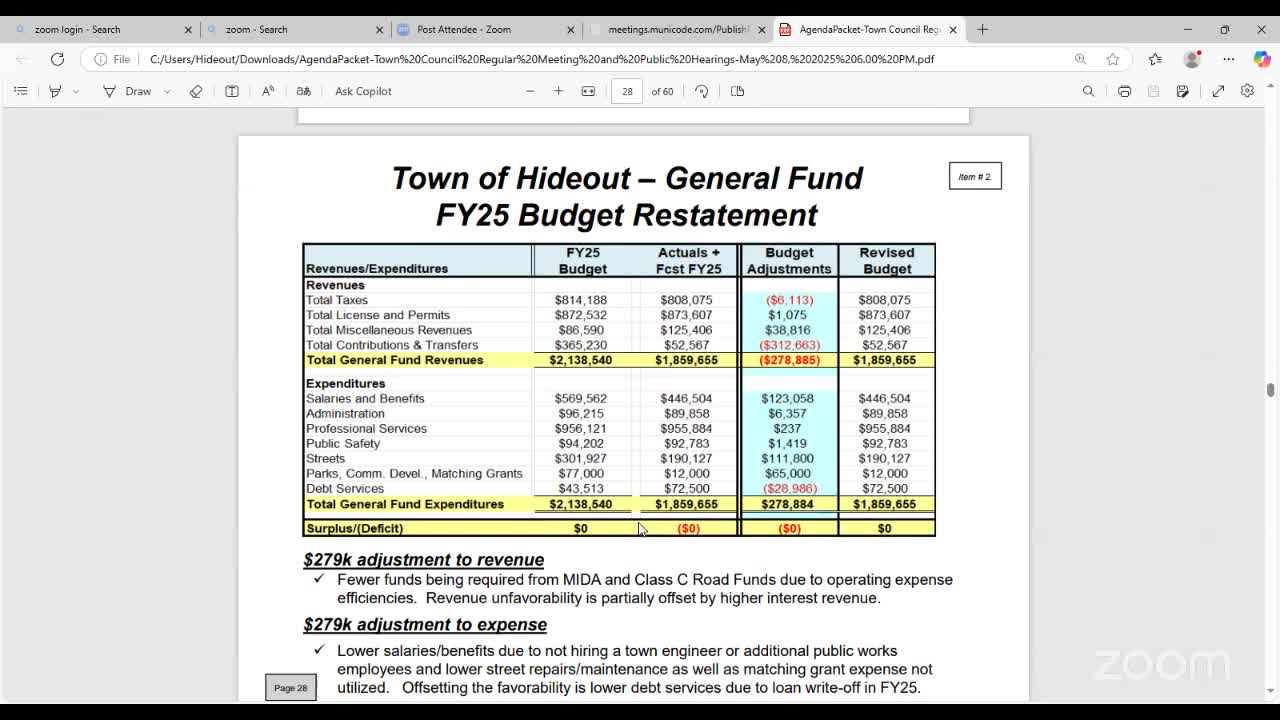Ask Copilot about this PDF
The width and height of the screenshot is (1280, 720).
click(363, 91)
